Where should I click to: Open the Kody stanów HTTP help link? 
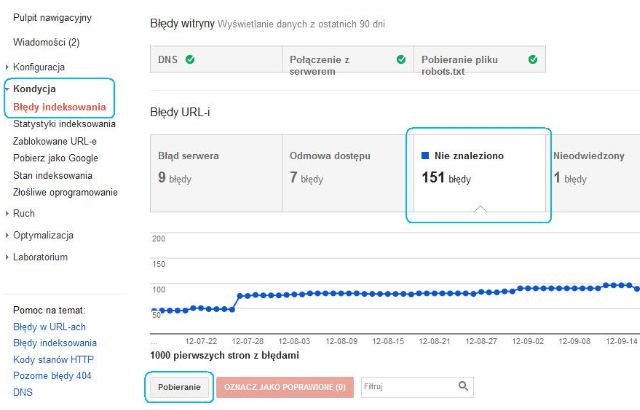pyautogui.click(x=52, y=358)
